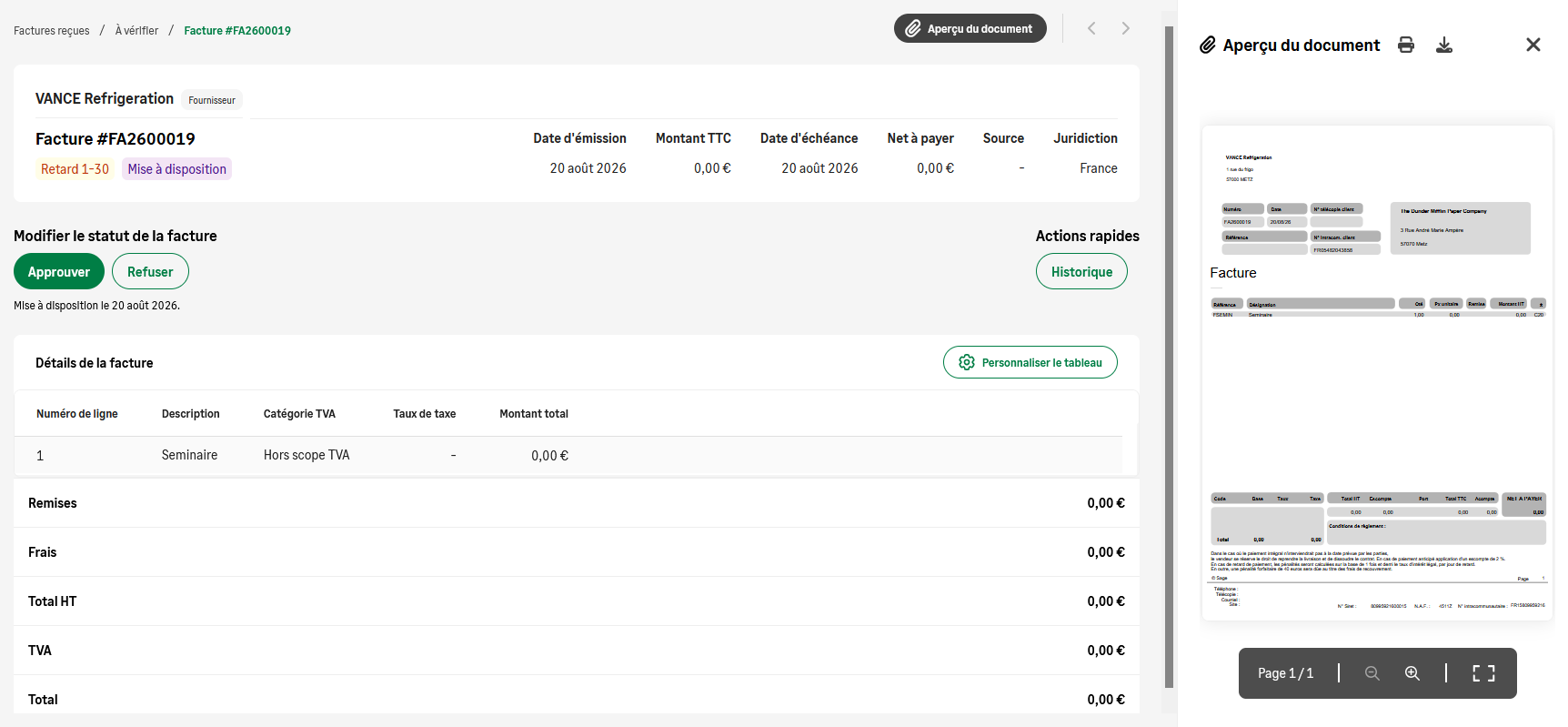This screenshot has width=1568, height=727.
Task: Click the Montant total column header
Action: pos(534,414)
